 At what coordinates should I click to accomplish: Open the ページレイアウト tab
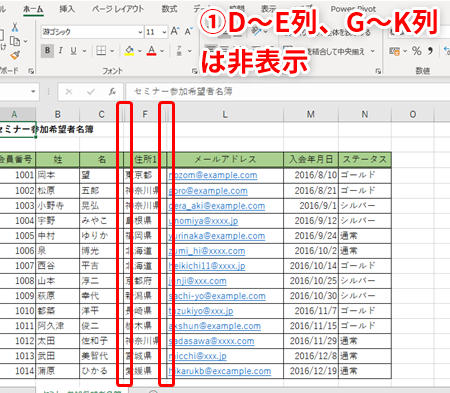[118, 9]
